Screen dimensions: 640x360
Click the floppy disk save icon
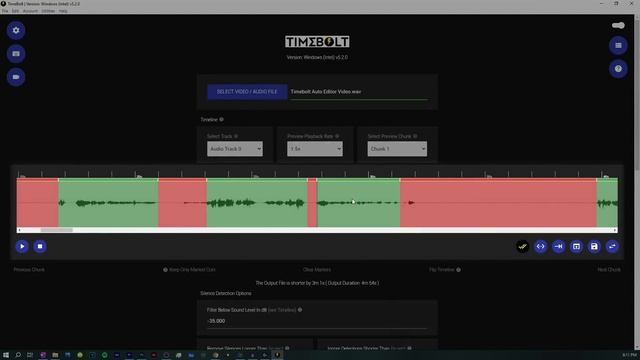[x=594, y=246]
